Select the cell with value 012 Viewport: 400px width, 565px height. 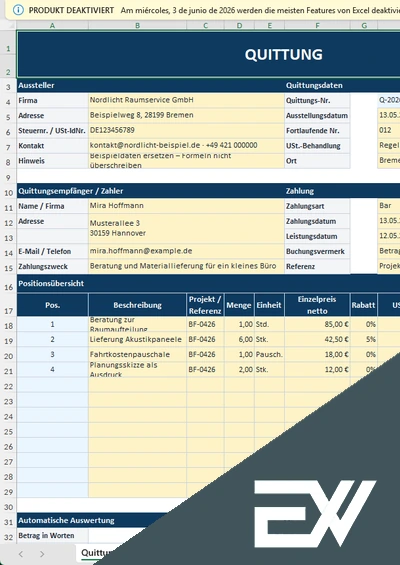click(x=389, y=130)
